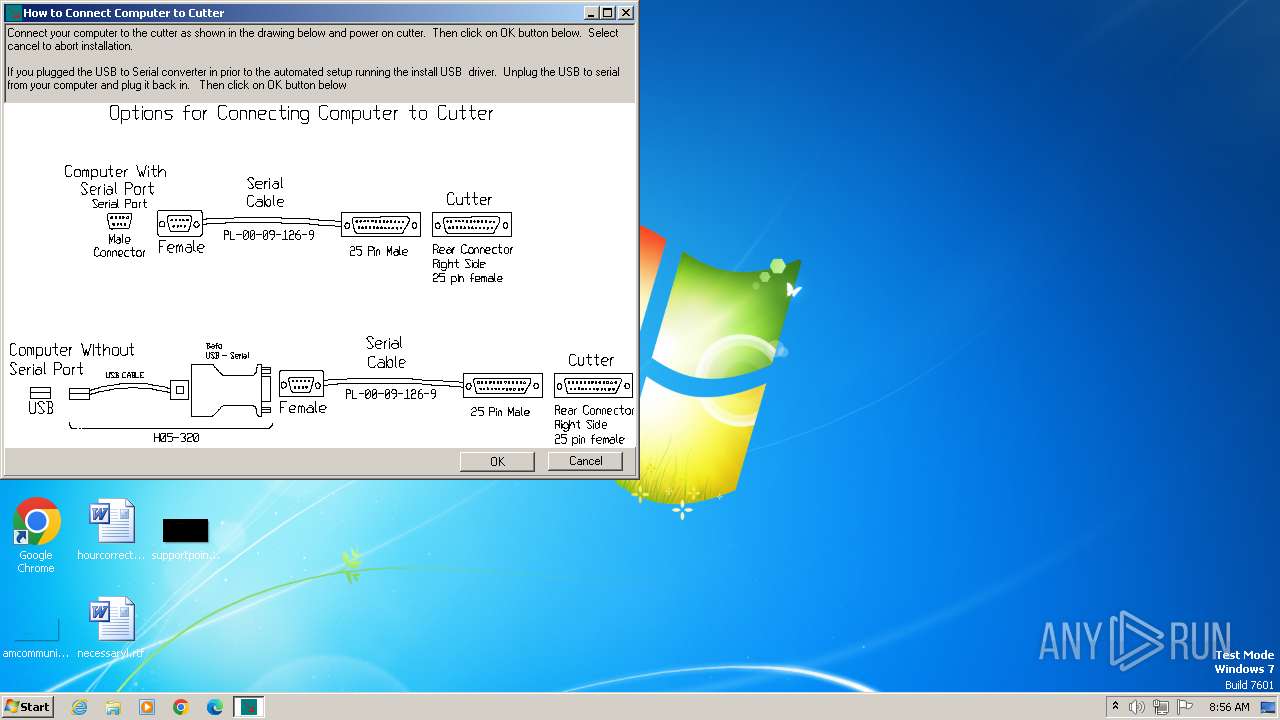This screenshot has width=1280, height=720.
Task: Click the 'Computer Without Serial Port' label
Action: (71, 359)
